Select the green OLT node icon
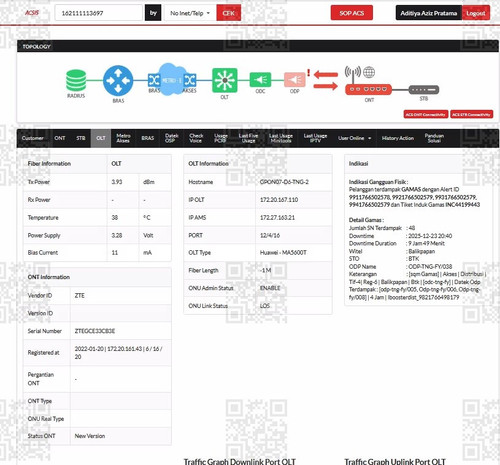This screenshot has height=465, width=500. [225, 80]
